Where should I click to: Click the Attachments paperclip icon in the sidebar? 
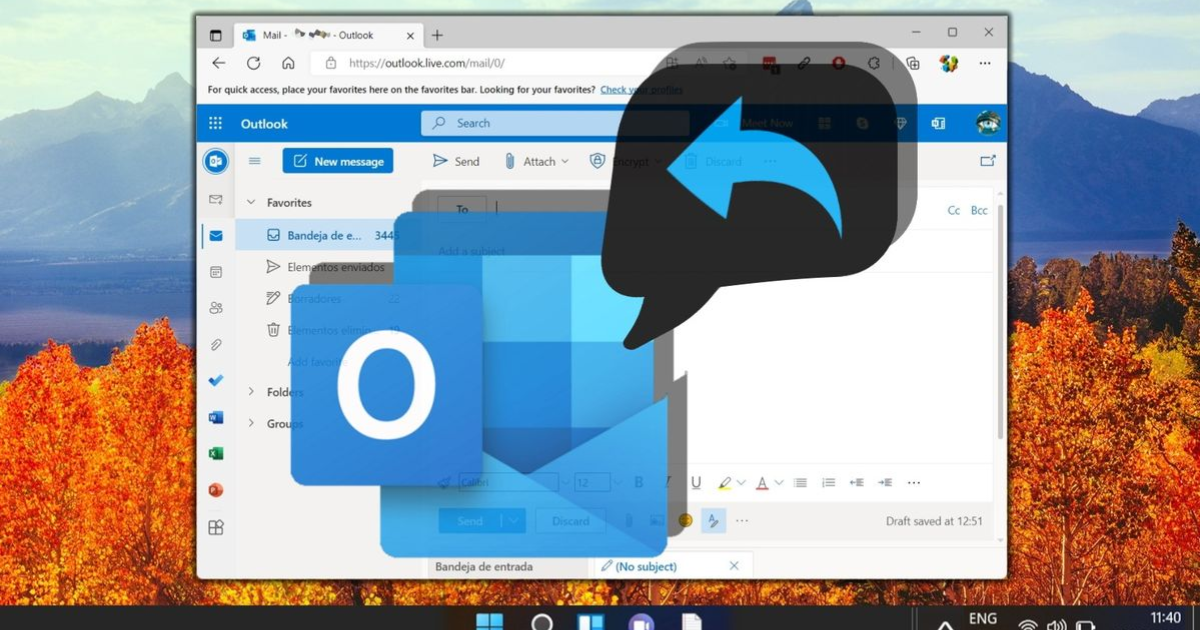pos(215,344)
